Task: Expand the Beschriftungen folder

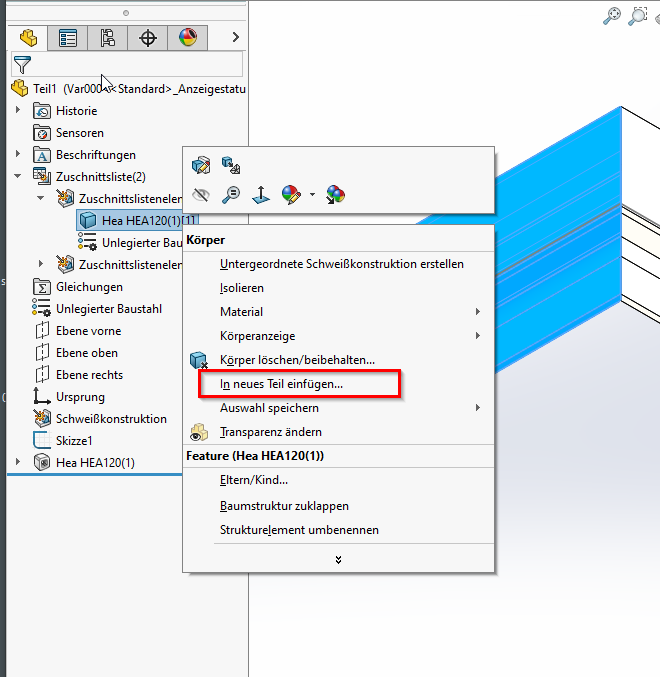Action: [18, 154]
